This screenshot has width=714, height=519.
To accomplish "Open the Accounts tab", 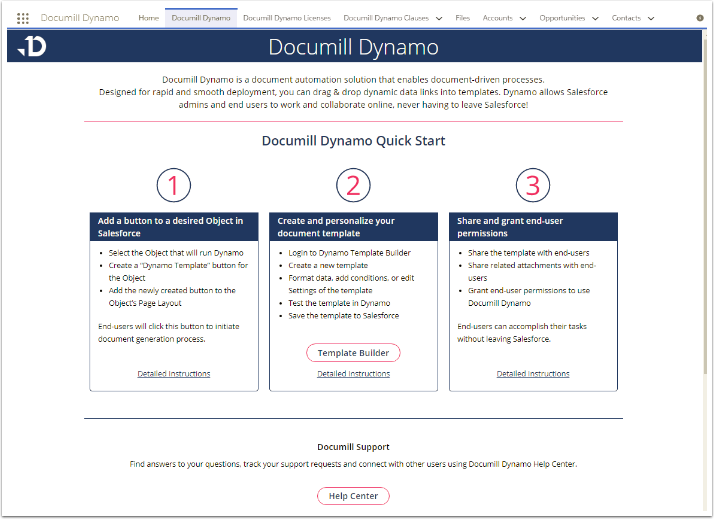I will click(497, 18).
